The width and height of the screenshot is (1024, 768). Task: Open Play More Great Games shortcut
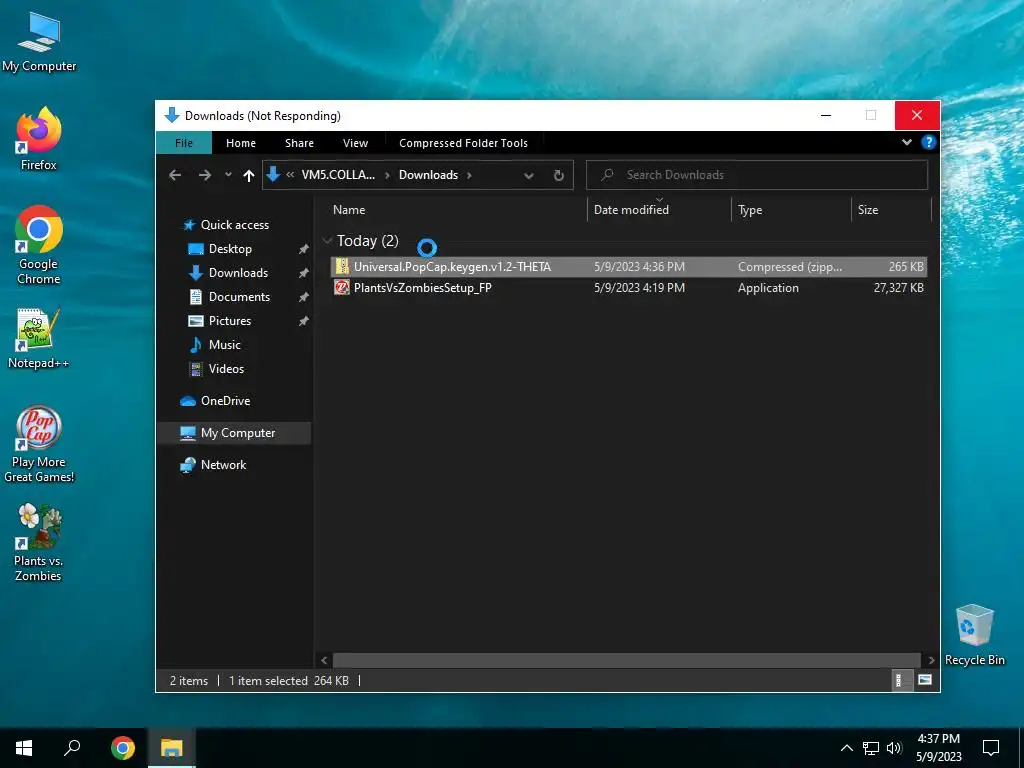point(39,444)
